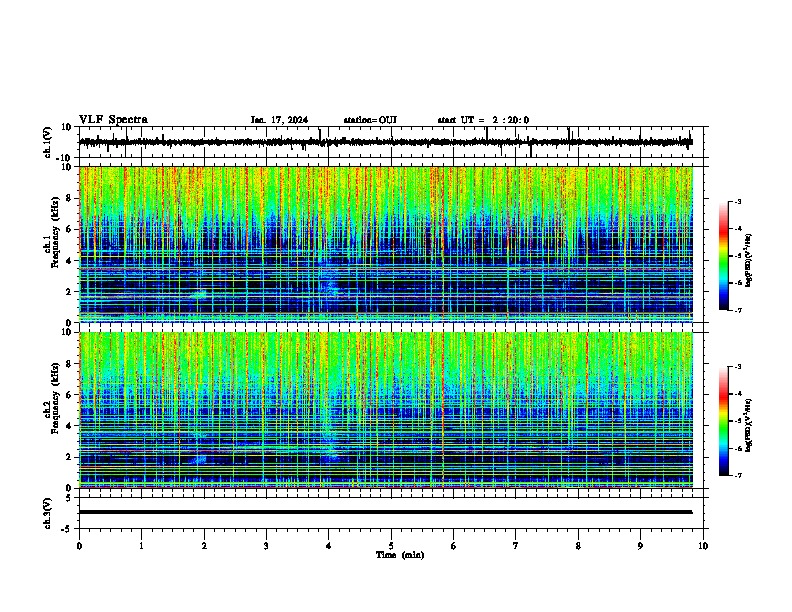Click the "-7" tick on the ch.1 color bar
The width and height of the screenshot is (792, 612).
[737, 310]
